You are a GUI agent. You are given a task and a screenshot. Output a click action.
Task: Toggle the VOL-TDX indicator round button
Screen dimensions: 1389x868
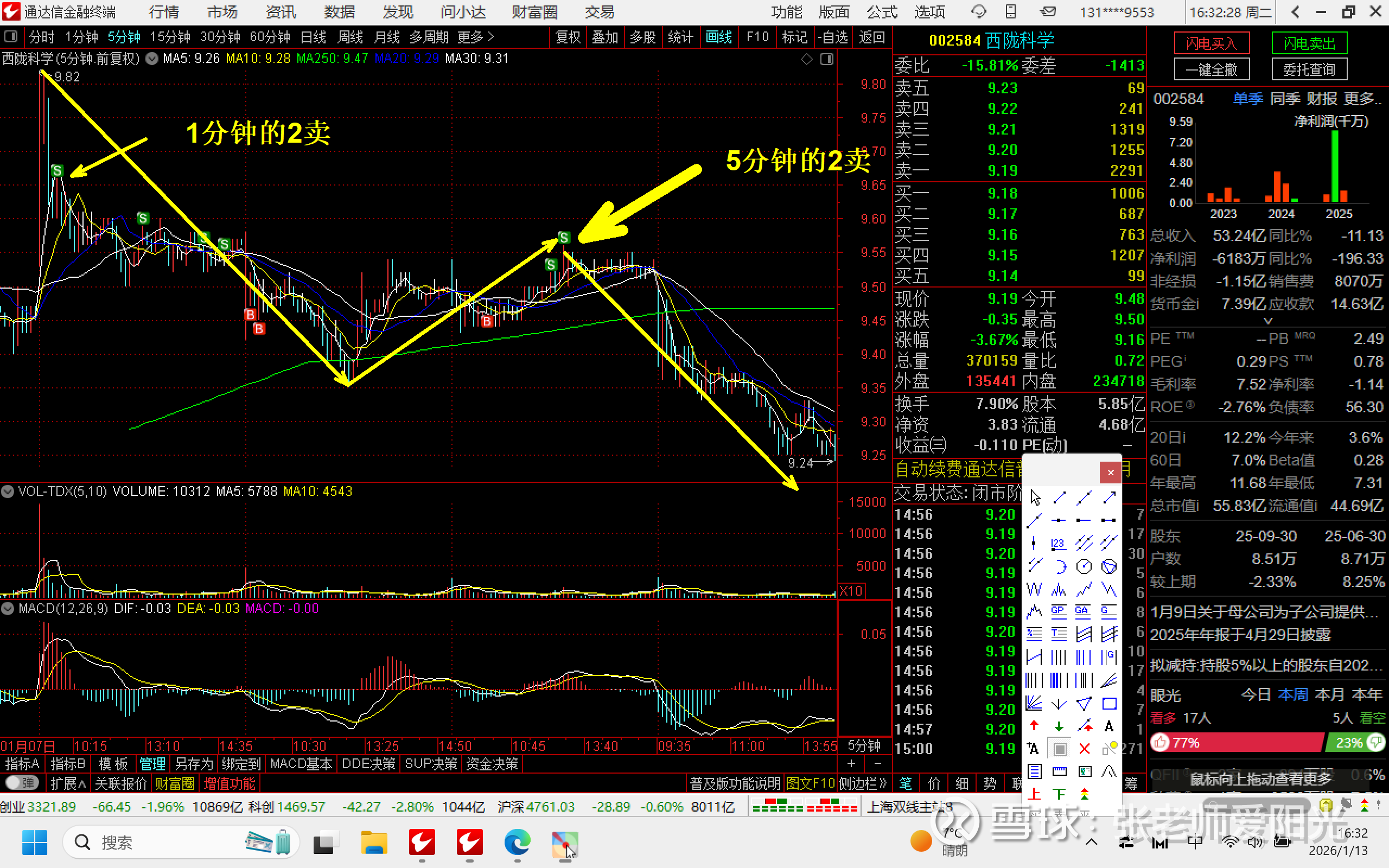(x=8, y=492)
